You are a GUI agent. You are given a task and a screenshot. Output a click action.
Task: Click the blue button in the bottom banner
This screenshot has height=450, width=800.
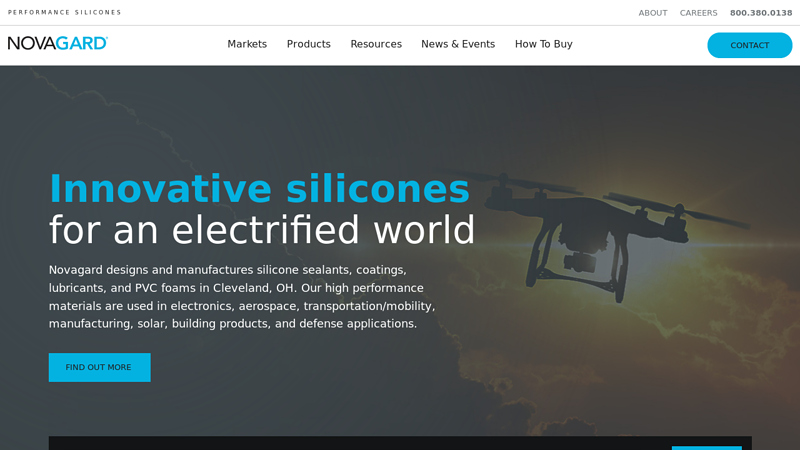[707, 448]
